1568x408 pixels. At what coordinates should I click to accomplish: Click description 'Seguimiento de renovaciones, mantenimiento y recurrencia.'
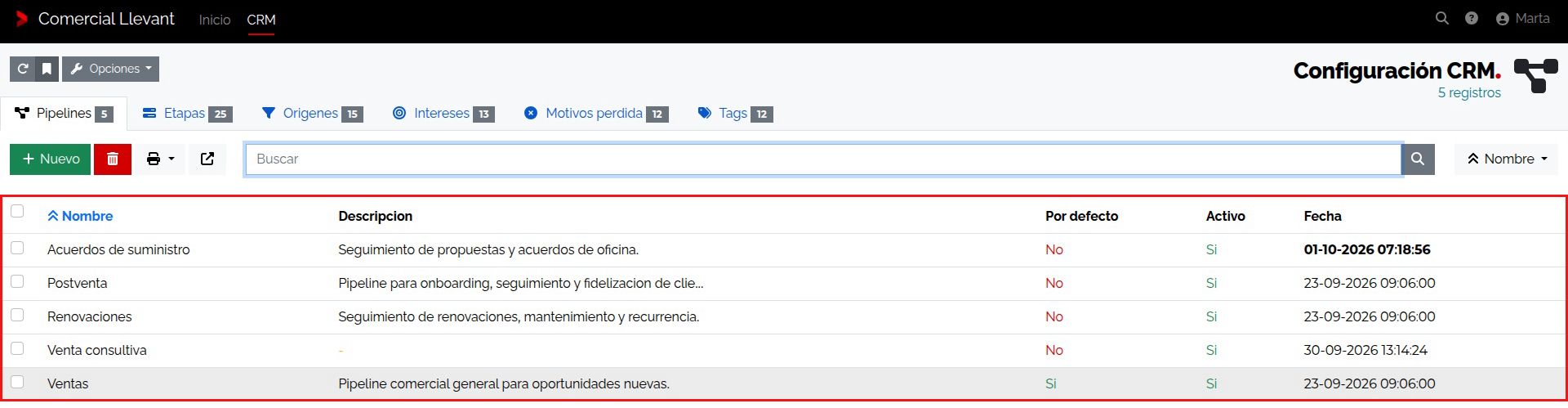pyautogui.click(x=519, y=316)
